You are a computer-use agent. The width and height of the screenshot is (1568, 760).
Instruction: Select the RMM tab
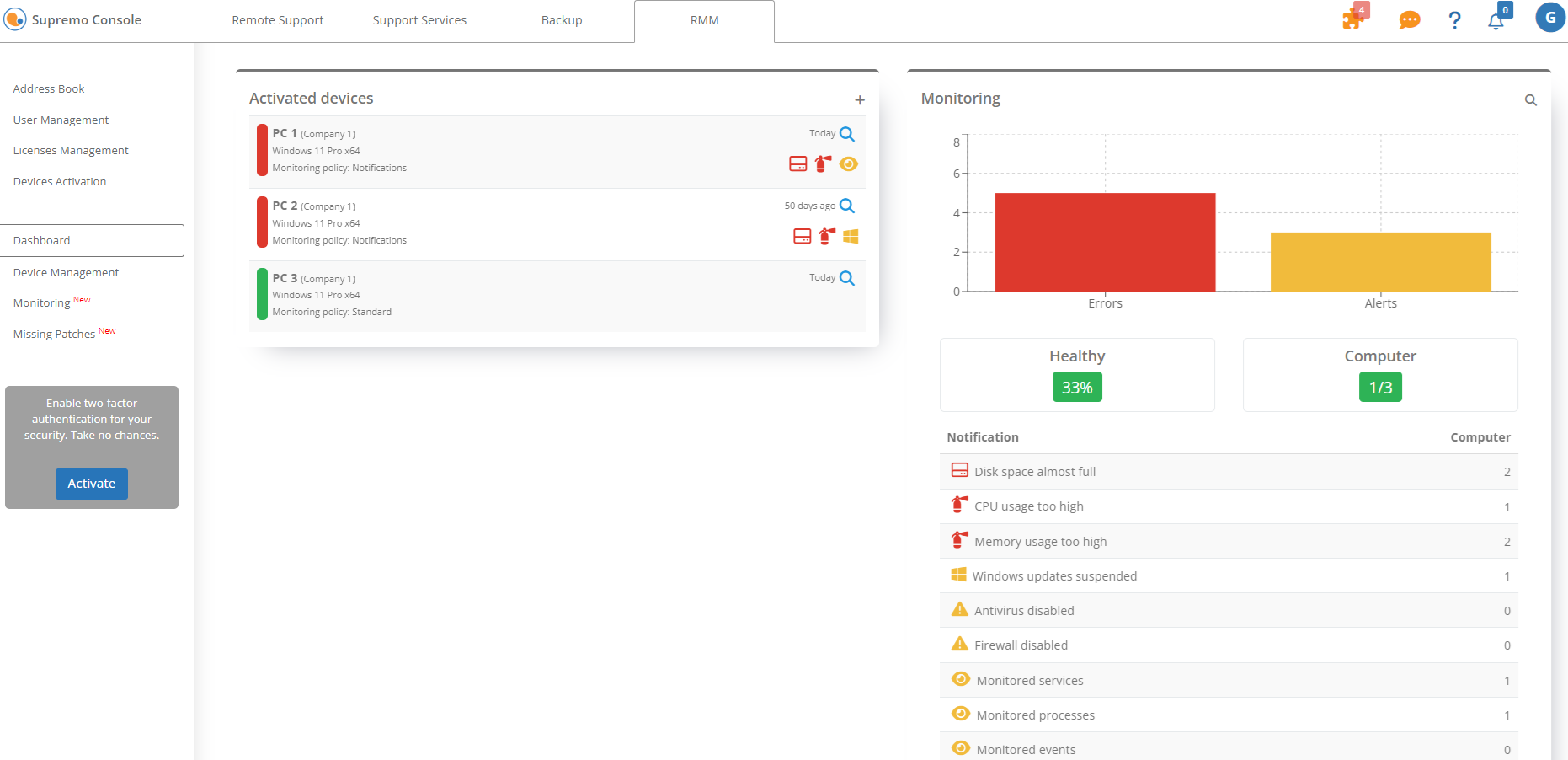pyautogui.click(x=705, y=20)
